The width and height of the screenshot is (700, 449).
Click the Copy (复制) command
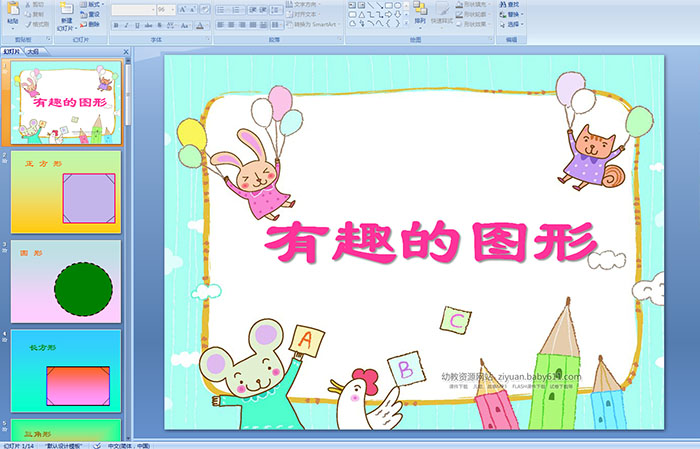(35, 15)
